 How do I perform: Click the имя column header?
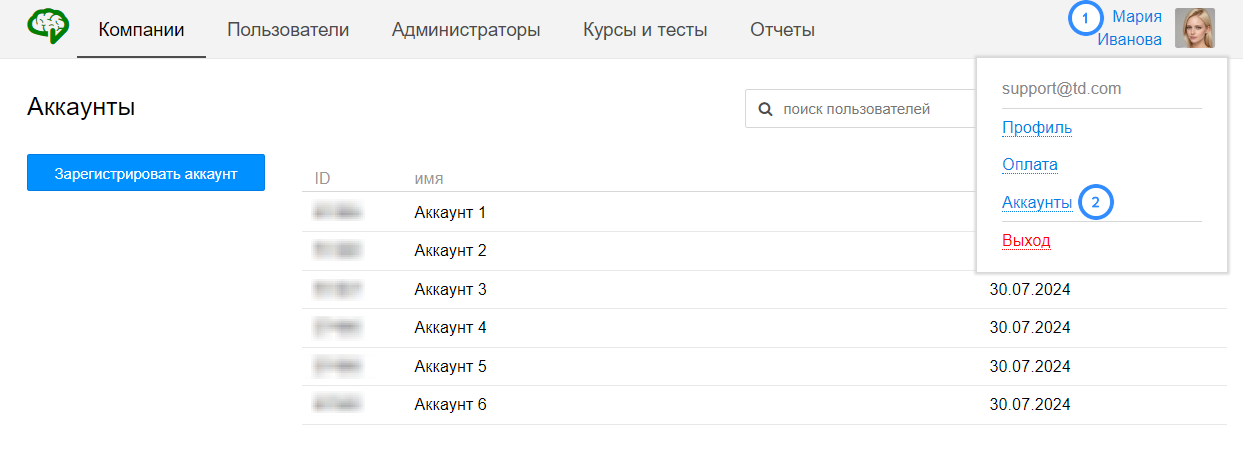(429, 179)
